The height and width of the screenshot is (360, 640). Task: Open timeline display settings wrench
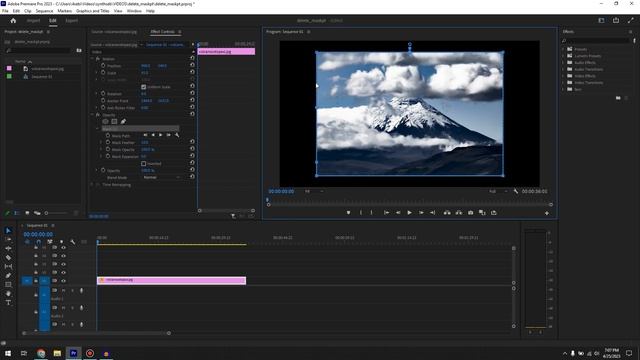coord(73,242)
